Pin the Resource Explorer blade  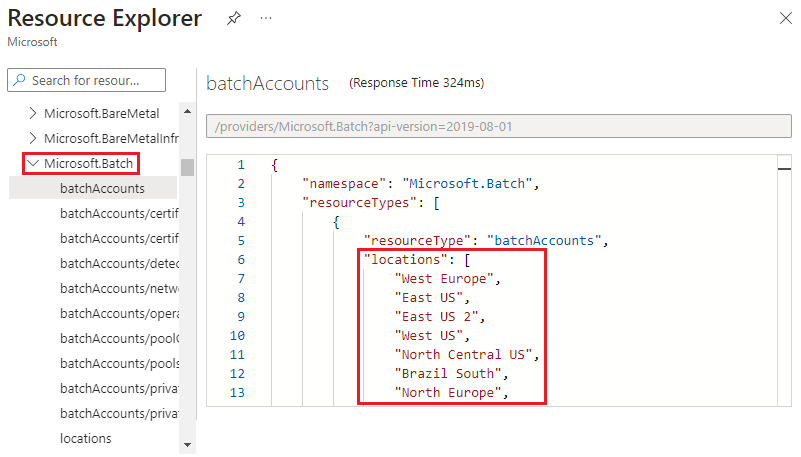click(x=233, y=19)
